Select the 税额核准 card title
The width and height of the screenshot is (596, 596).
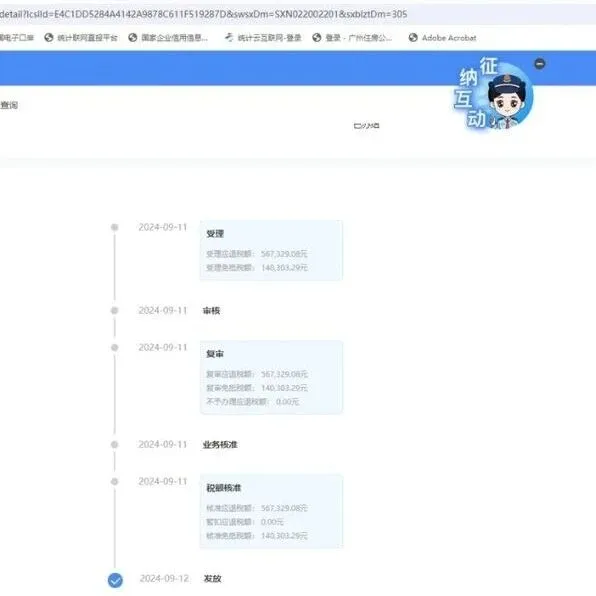pos(224,488)
